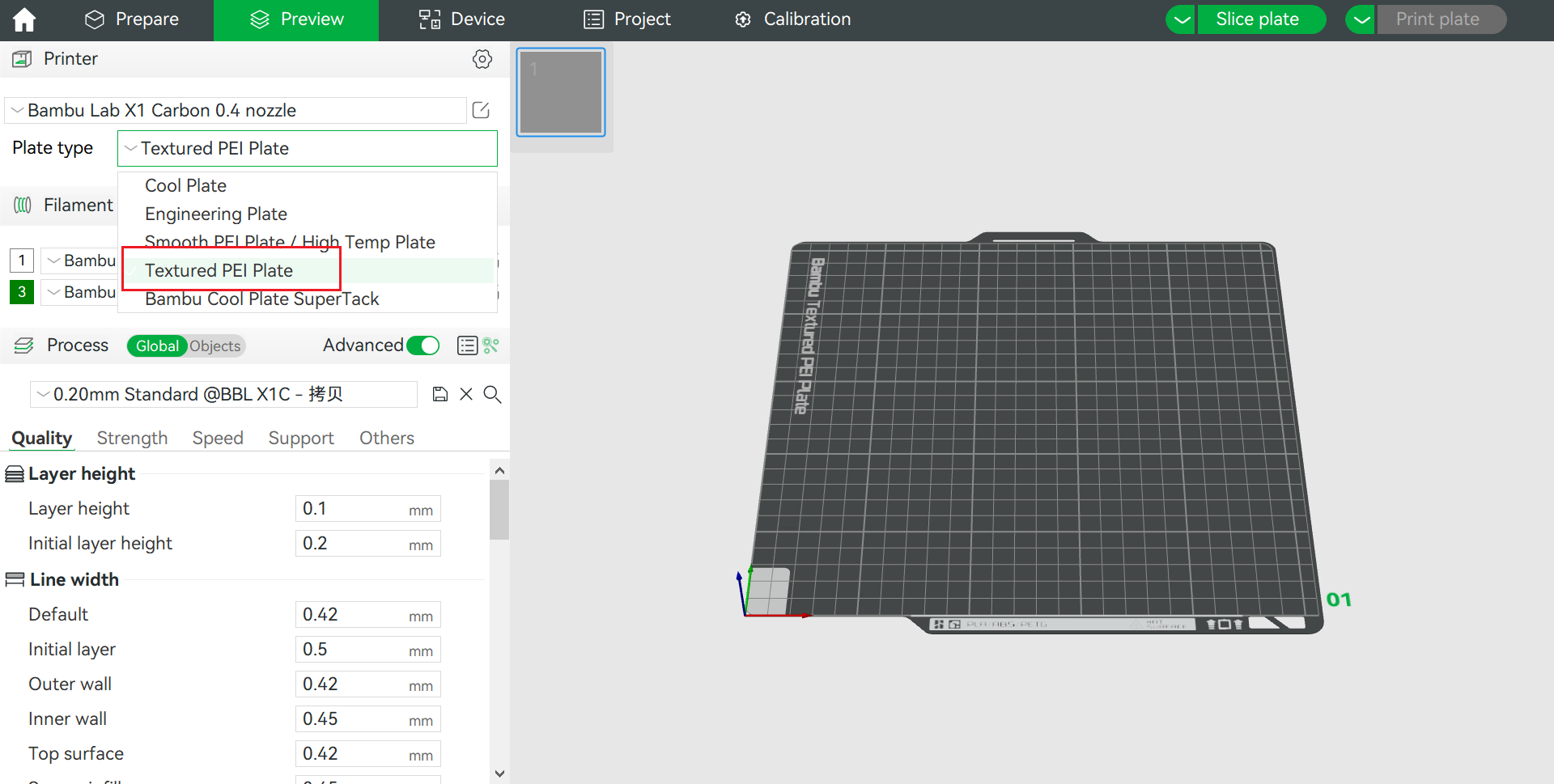This screenshot has width=1554, height=784.
Task: Open printer settings gear icon
Action: (x=482, y=59)
